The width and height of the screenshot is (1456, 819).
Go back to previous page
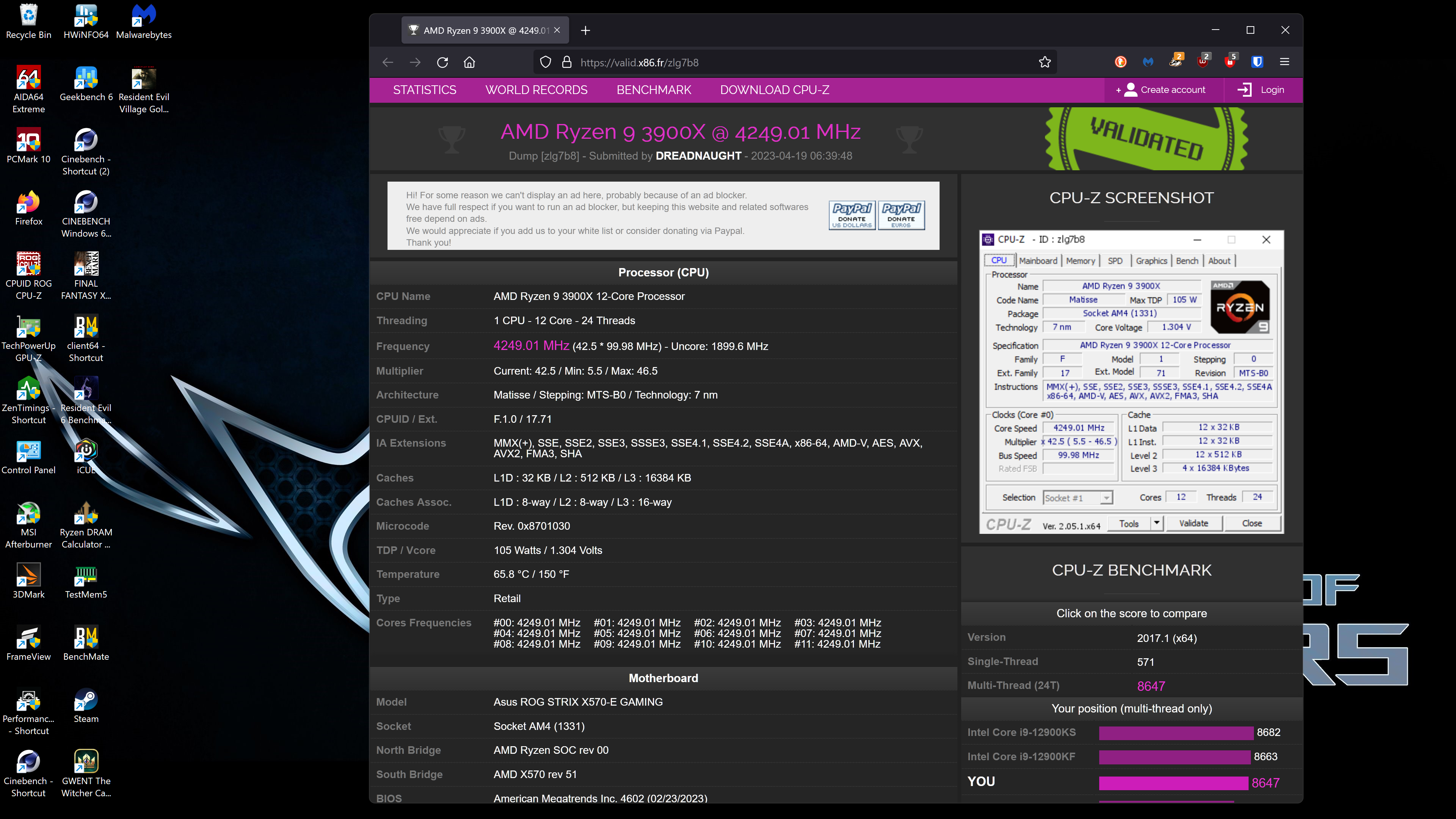pyautogui.click(x=388, y=62)
